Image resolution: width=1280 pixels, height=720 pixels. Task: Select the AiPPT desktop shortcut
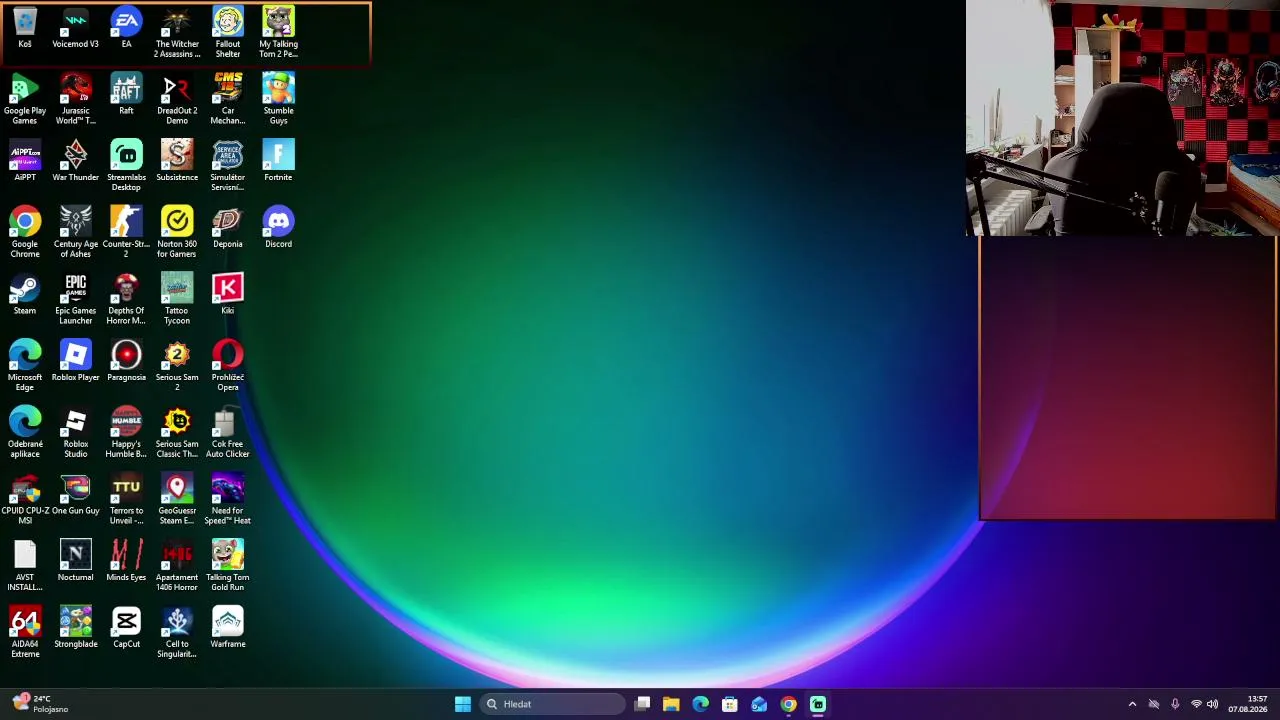click(25, 162)
